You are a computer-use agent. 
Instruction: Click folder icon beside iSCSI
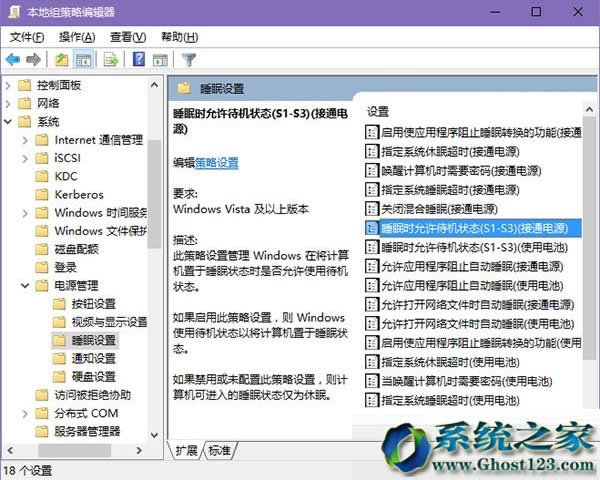click(42, 158)
